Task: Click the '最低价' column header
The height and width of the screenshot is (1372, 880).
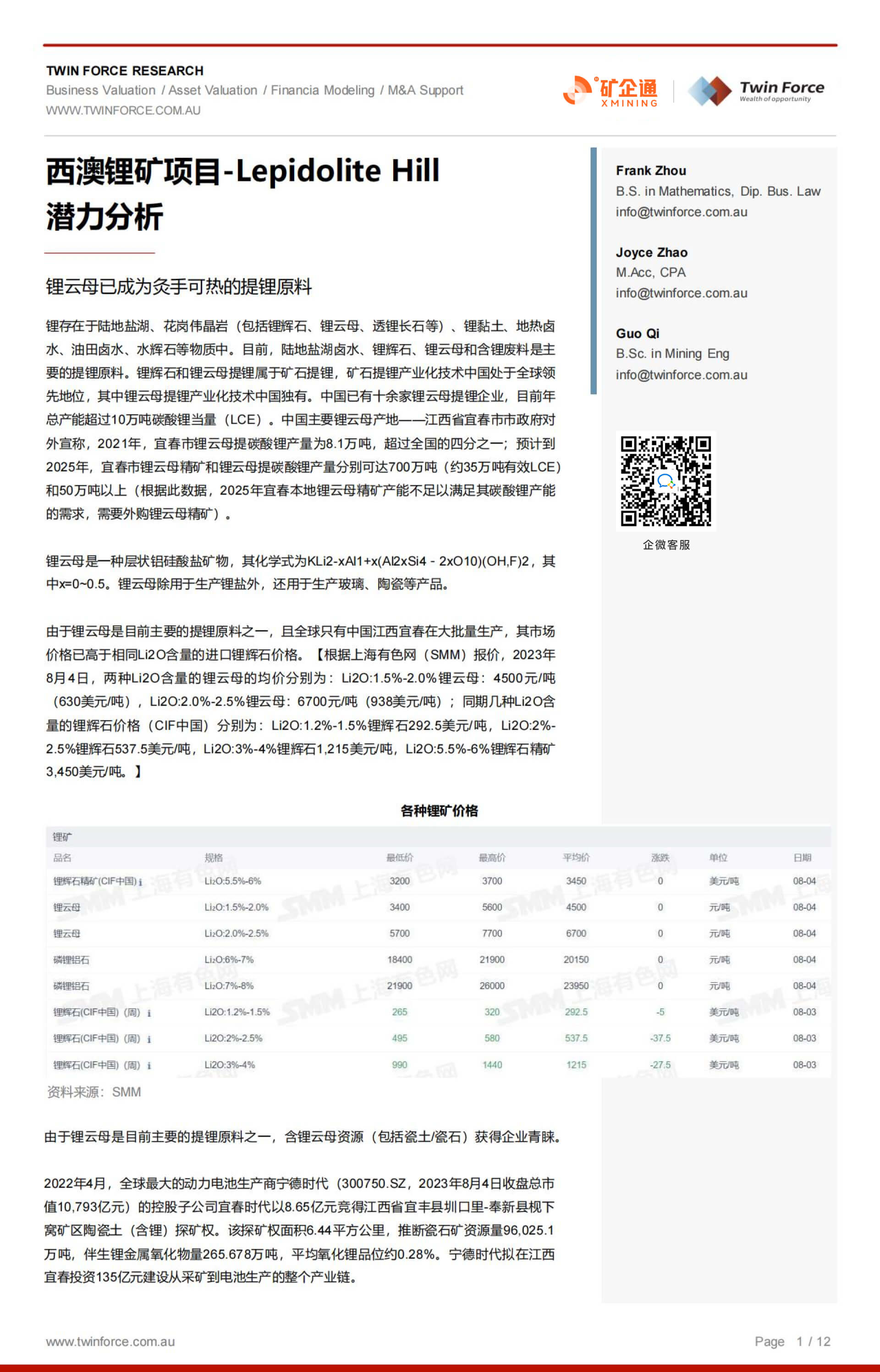Action: click(399, 858)
